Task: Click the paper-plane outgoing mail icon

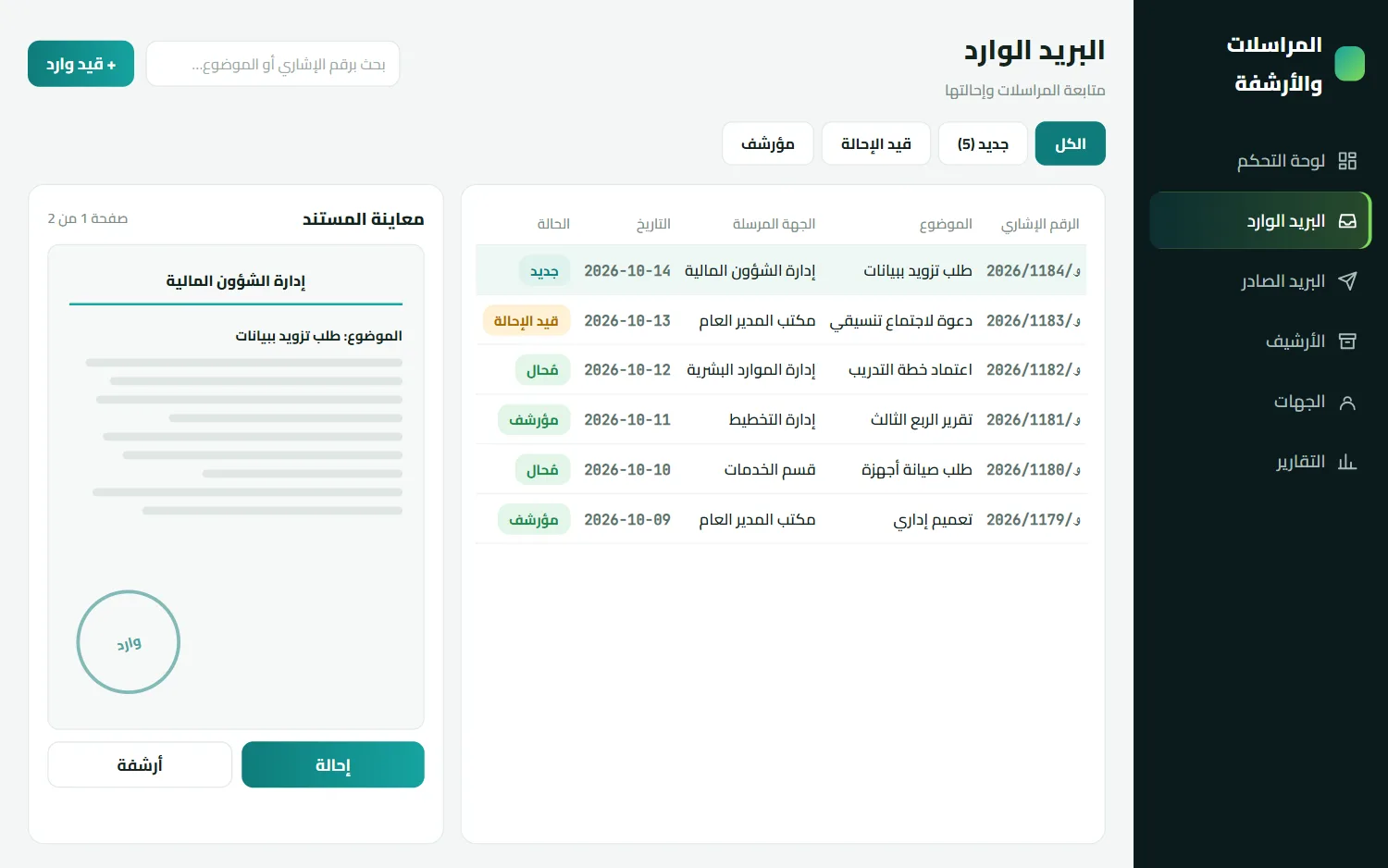Action: pyautogui.click(x=1347, y=281)
